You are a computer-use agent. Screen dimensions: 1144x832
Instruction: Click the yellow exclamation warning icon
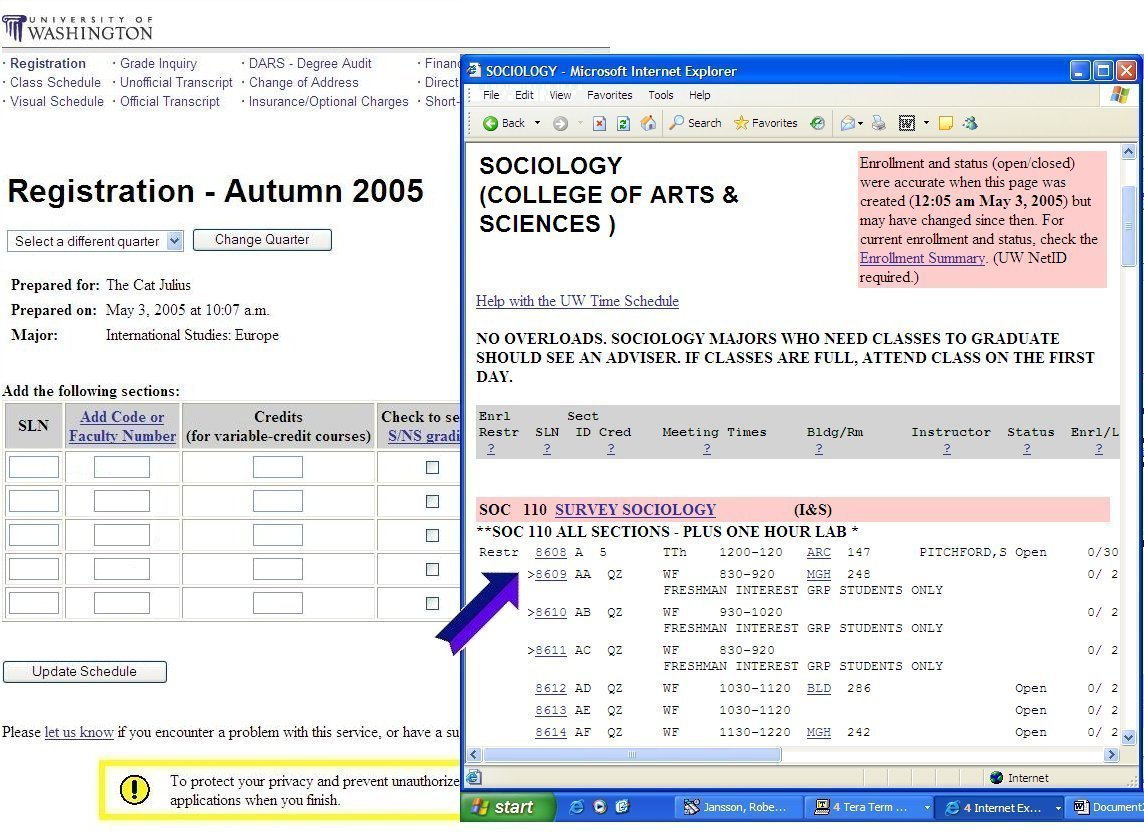134,790
